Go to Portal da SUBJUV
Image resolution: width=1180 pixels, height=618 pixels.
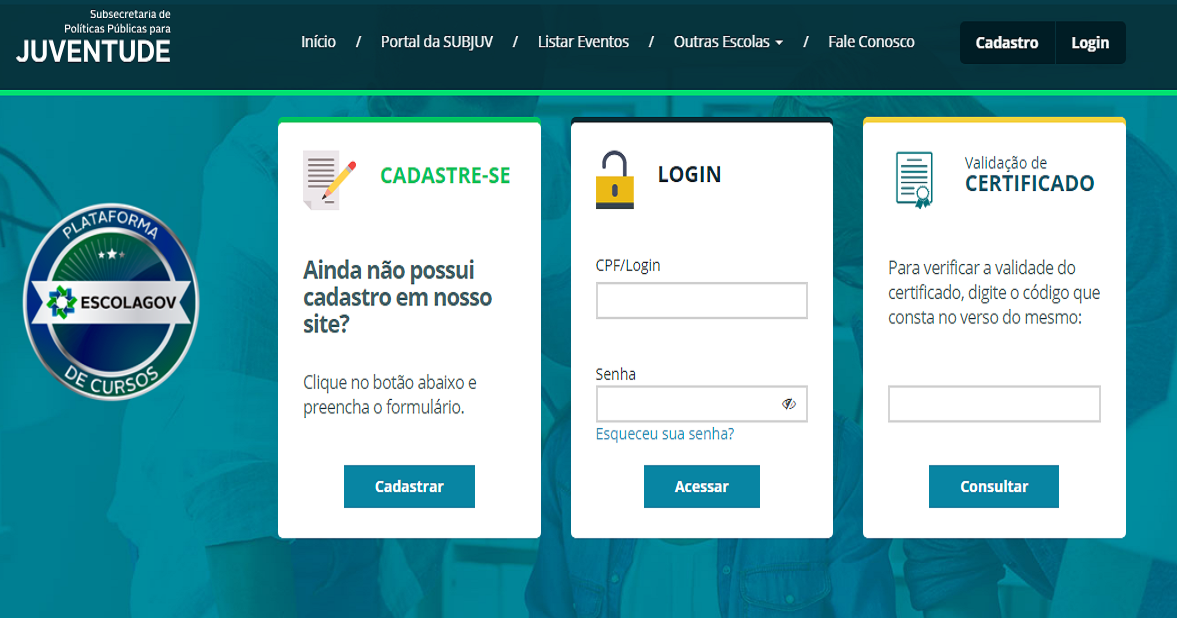click(x=436, y=42)
